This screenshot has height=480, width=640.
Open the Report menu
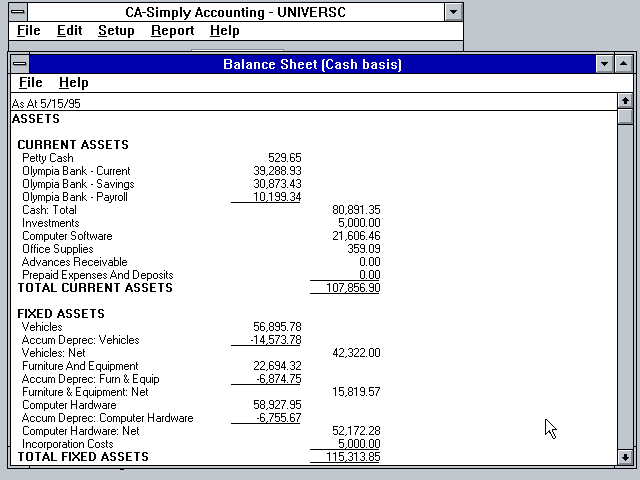[172, 31]
